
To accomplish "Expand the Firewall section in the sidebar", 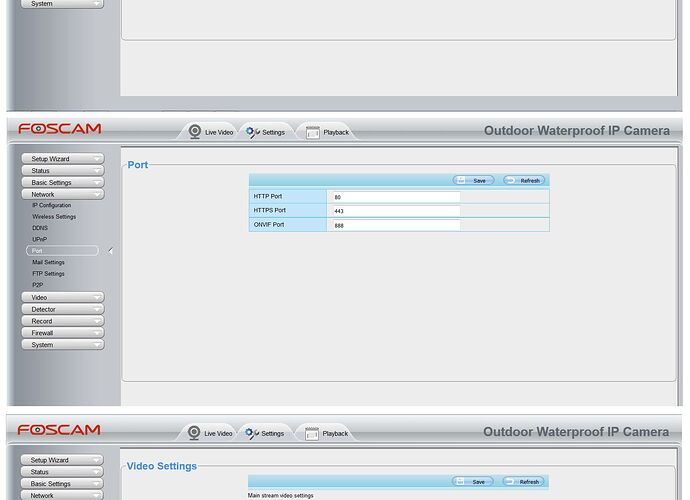I will pos(62,333).
